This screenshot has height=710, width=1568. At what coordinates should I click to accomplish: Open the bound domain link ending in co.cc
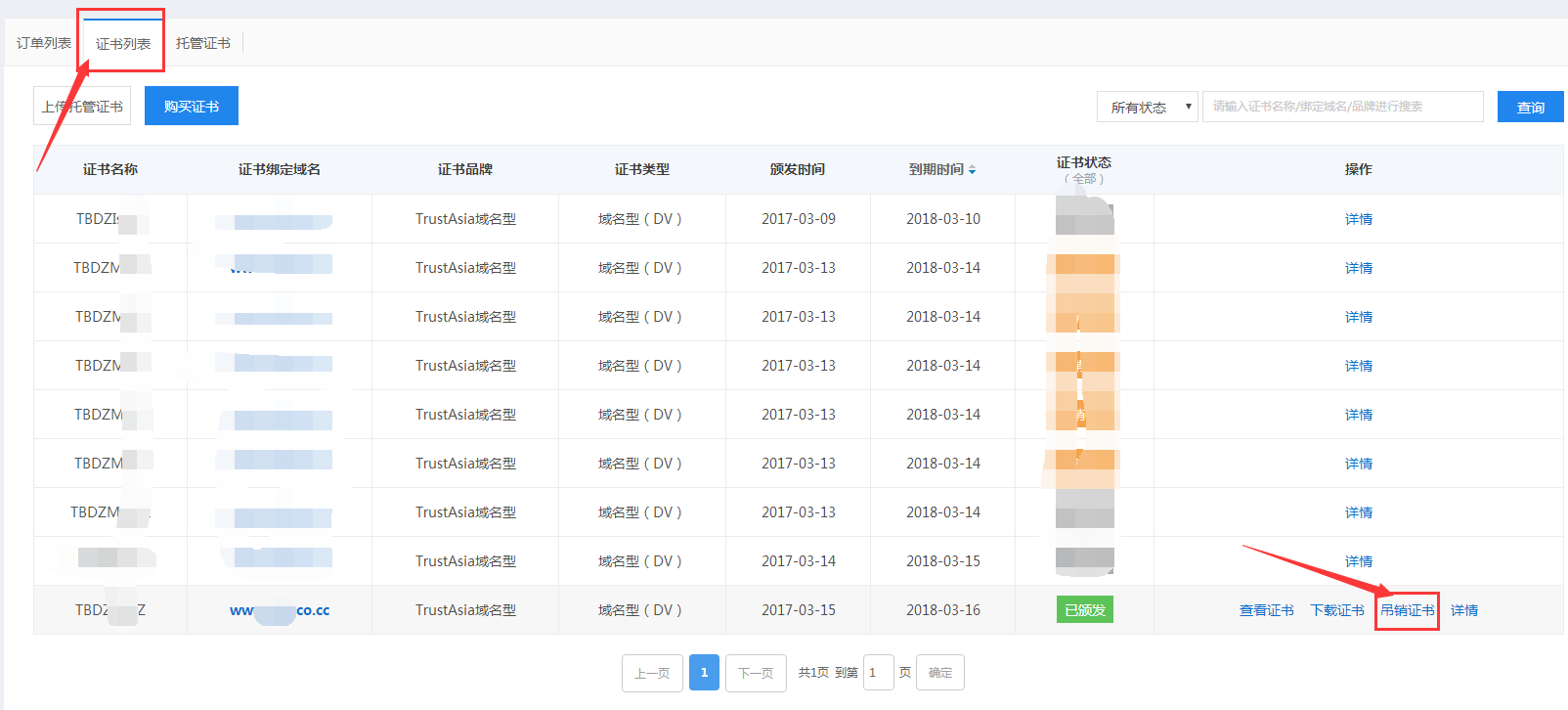point(280,610)
